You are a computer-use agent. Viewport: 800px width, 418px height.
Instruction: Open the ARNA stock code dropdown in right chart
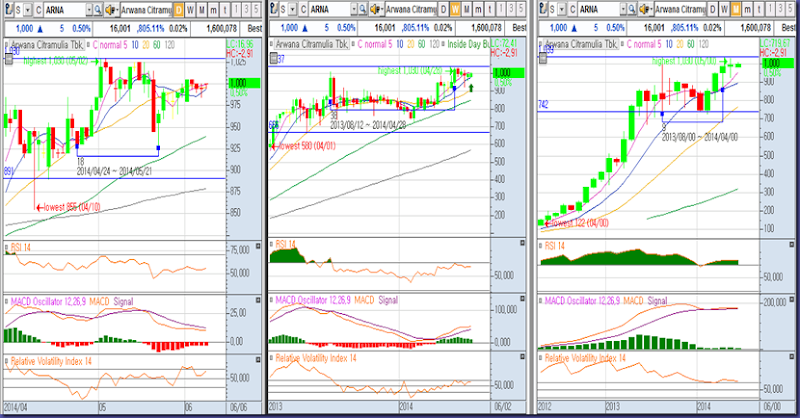[623, 9]
